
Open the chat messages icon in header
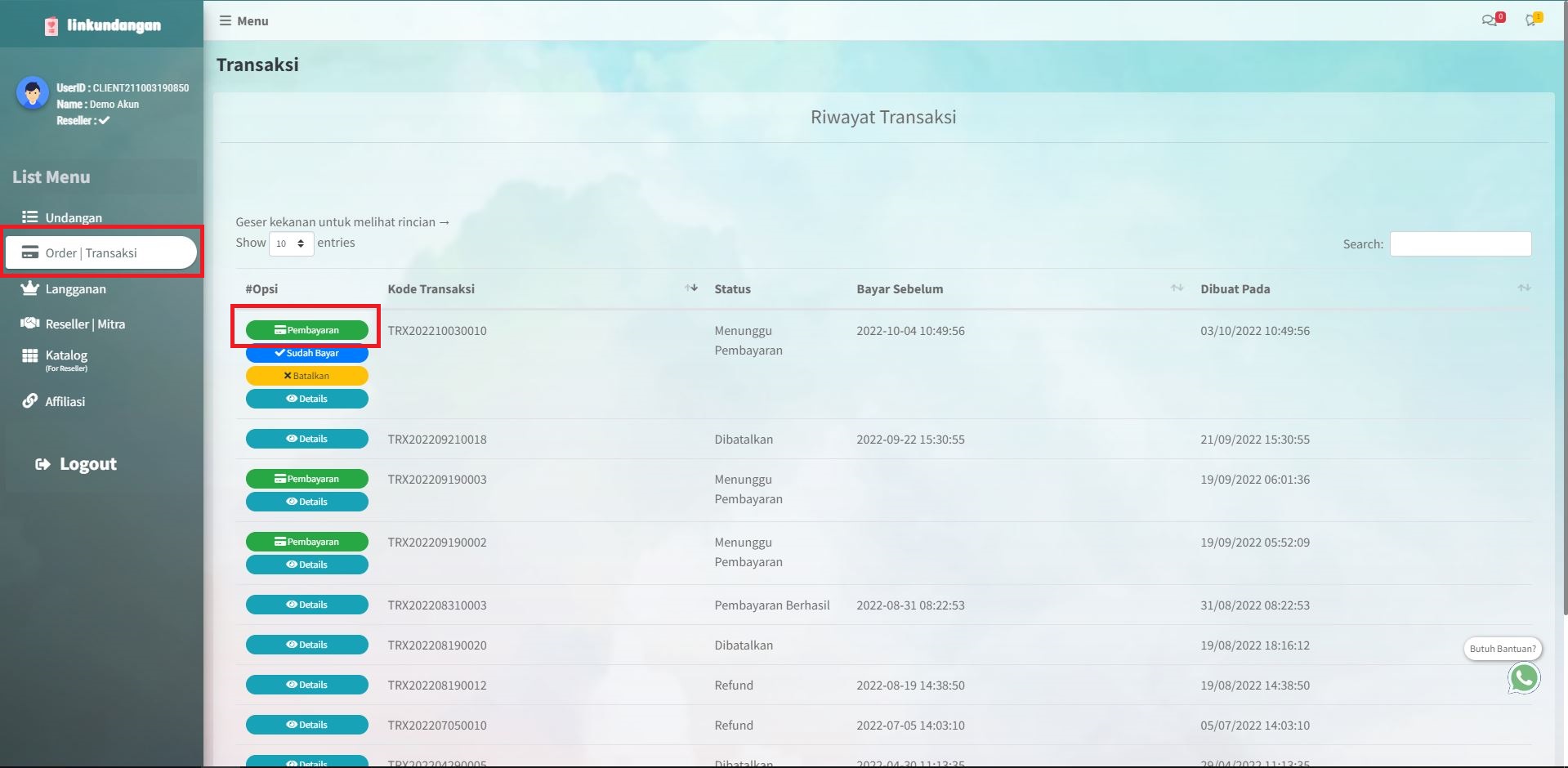pyautogui.click(x=1491, y=20)
